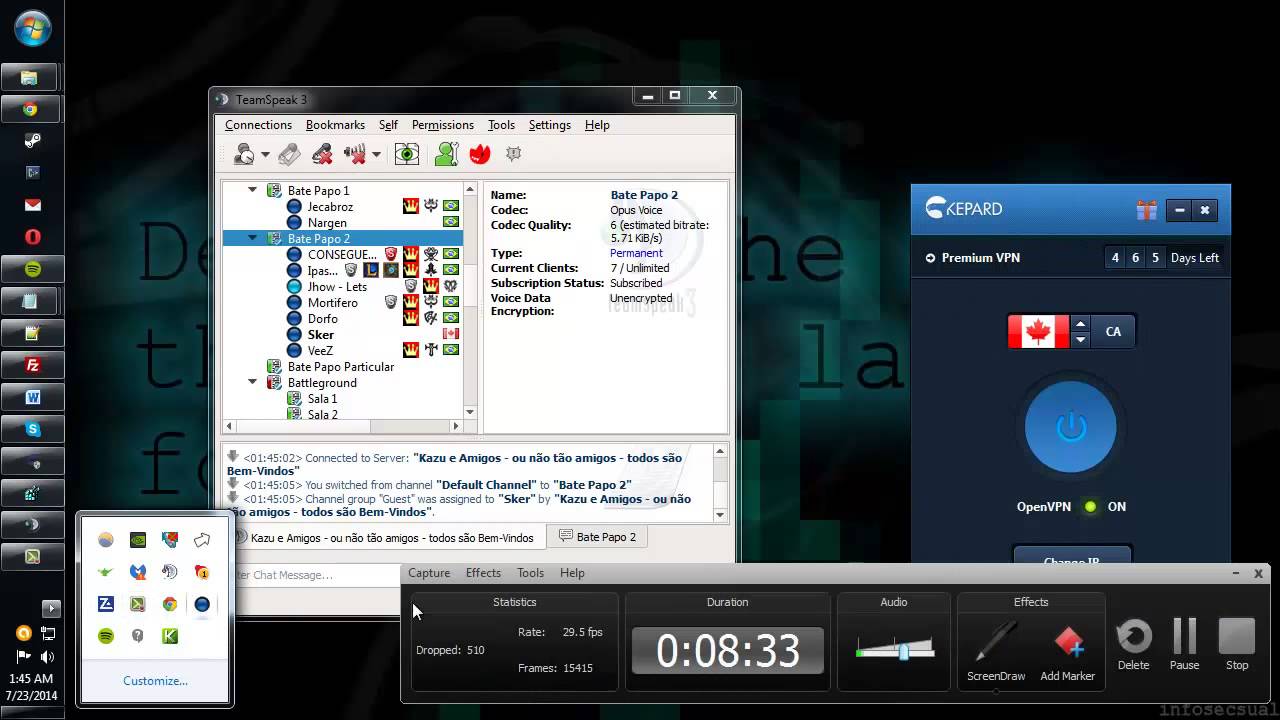1280x720 pixels.
Task: Open the Effects menu in recorder
Action: pyautogui.click(x=483, y=573)
